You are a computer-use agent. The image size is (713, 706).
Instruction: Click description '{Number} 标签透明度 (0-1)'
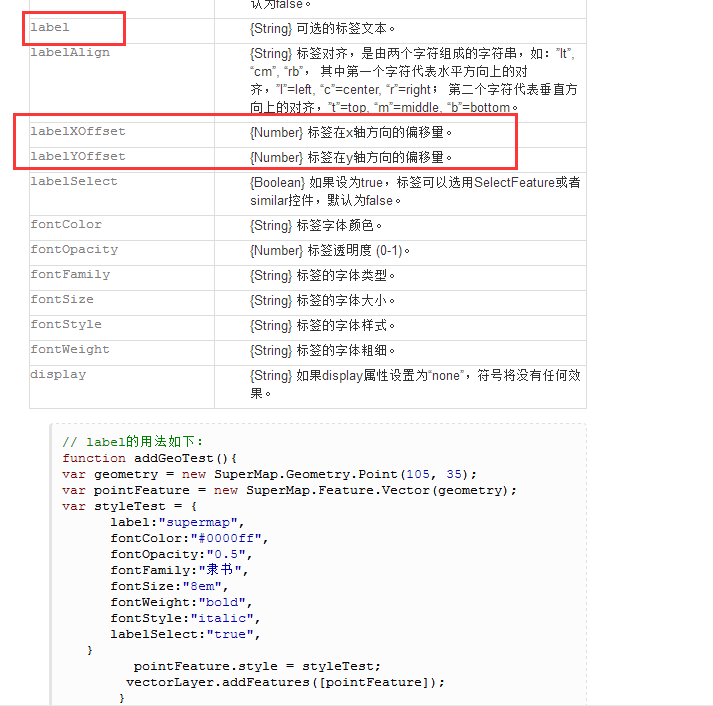coord(330,251)
